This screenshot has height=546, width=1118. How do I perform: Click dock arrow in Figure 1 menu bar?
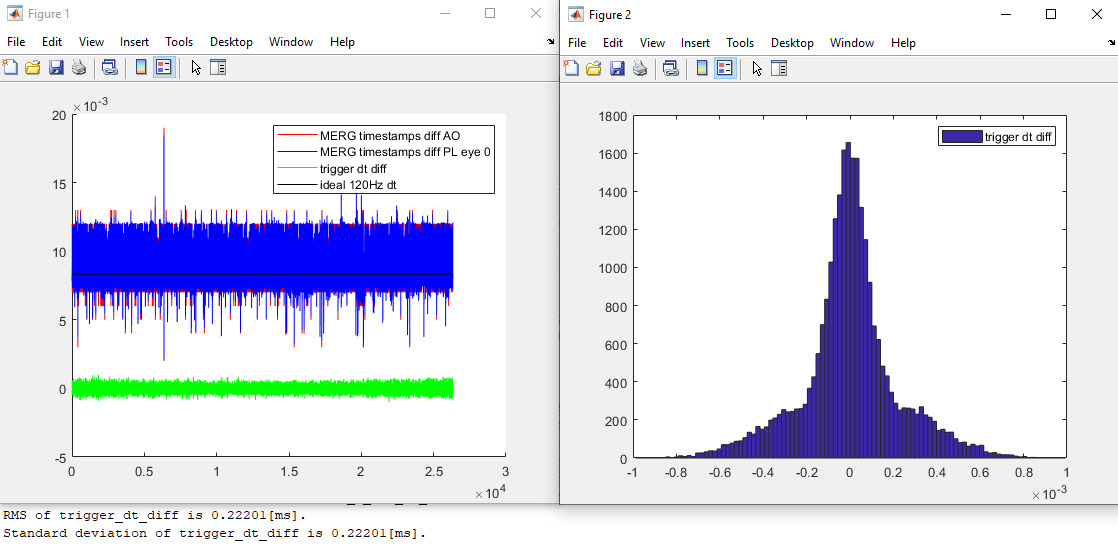click(x=550, y=42)
